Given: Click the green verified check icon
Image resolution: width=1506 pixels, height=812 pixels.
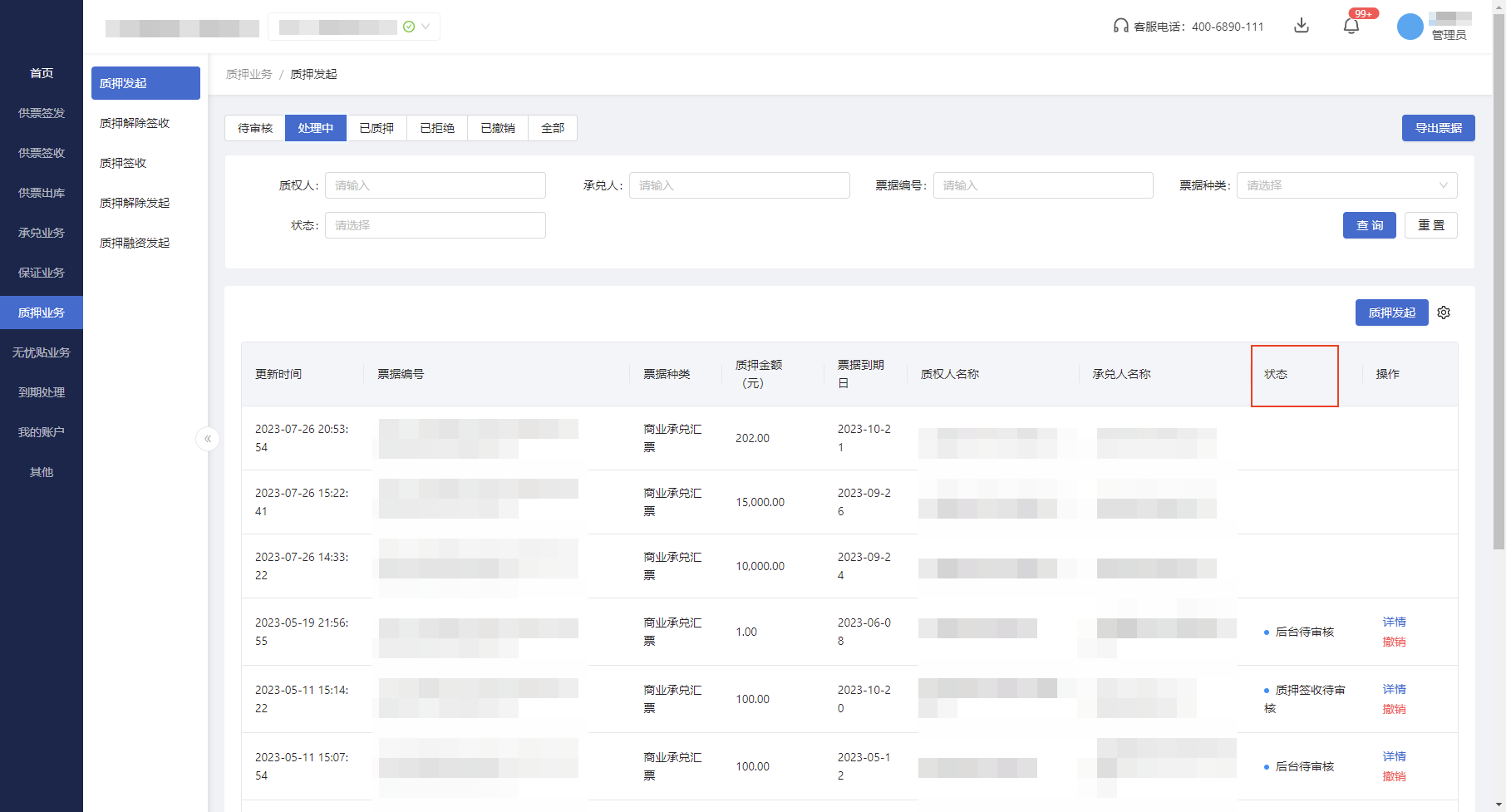Looking at the screenshot, I should coord(409,27).
